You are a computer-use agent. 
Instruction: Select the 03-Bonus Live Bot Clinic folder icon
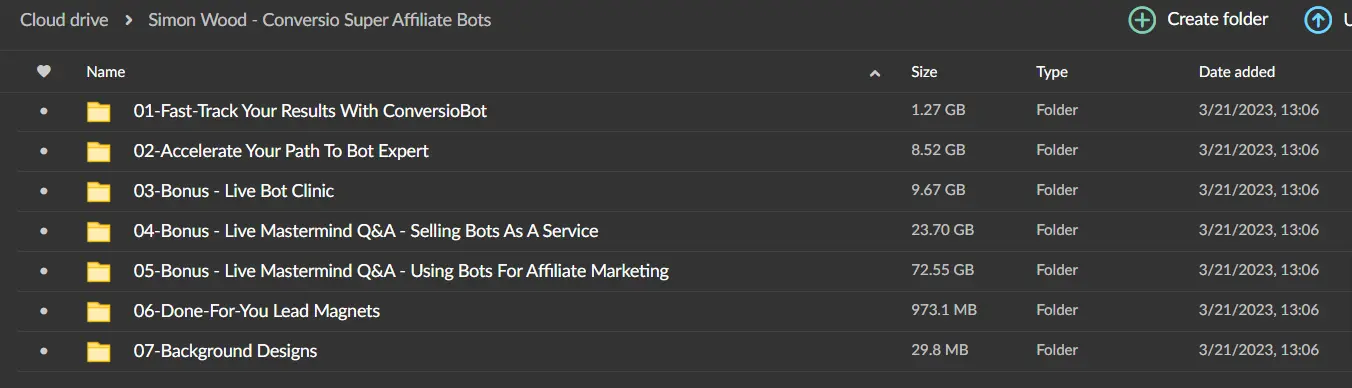coord(98,191)
